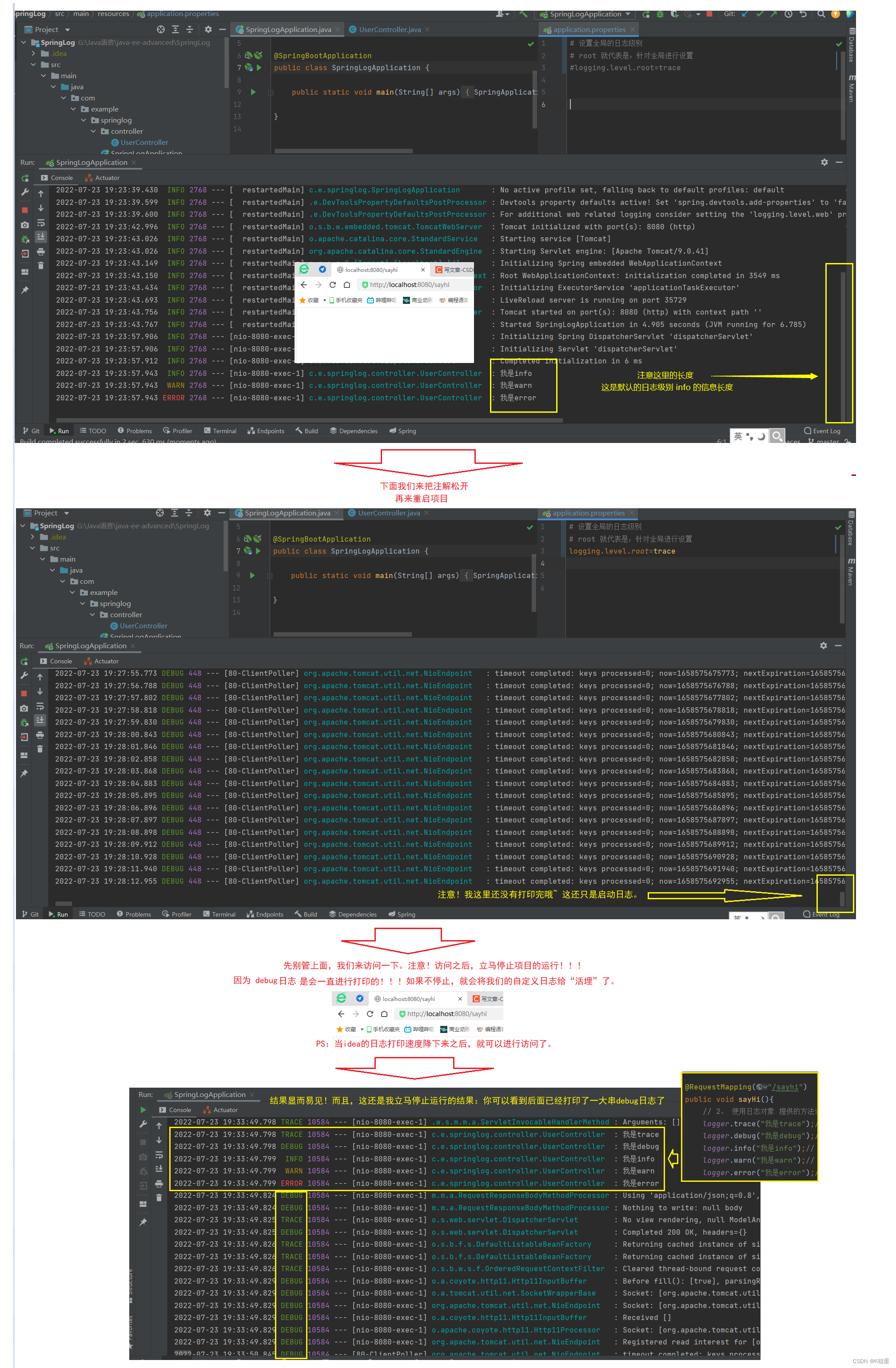Click the Debug bug icon in the top toolbar

tap(660, 14)
